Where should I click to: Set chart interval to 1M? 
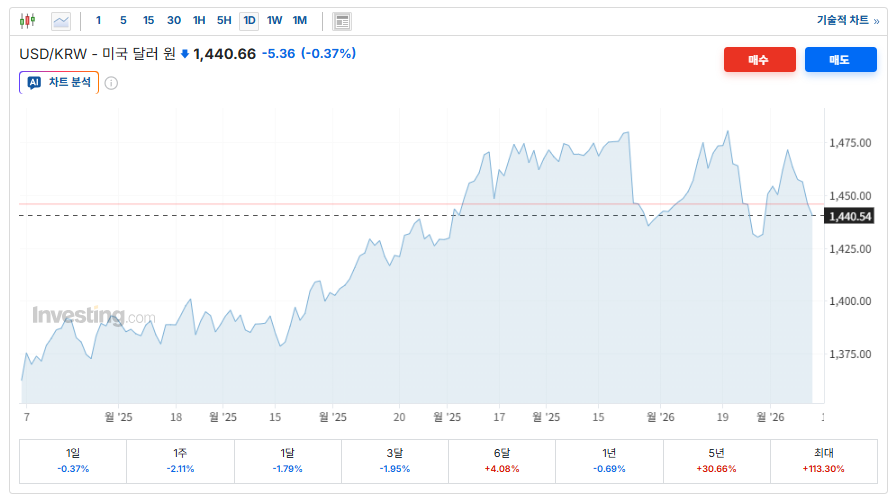tap(300, 20)
